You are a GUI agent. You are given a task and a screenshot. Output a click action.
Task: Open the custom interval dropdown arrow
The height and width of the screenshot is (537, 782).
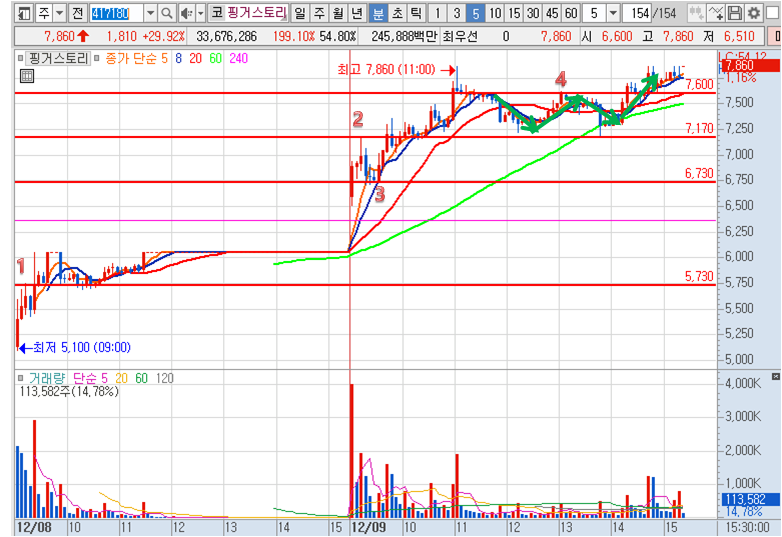(613, 13)
